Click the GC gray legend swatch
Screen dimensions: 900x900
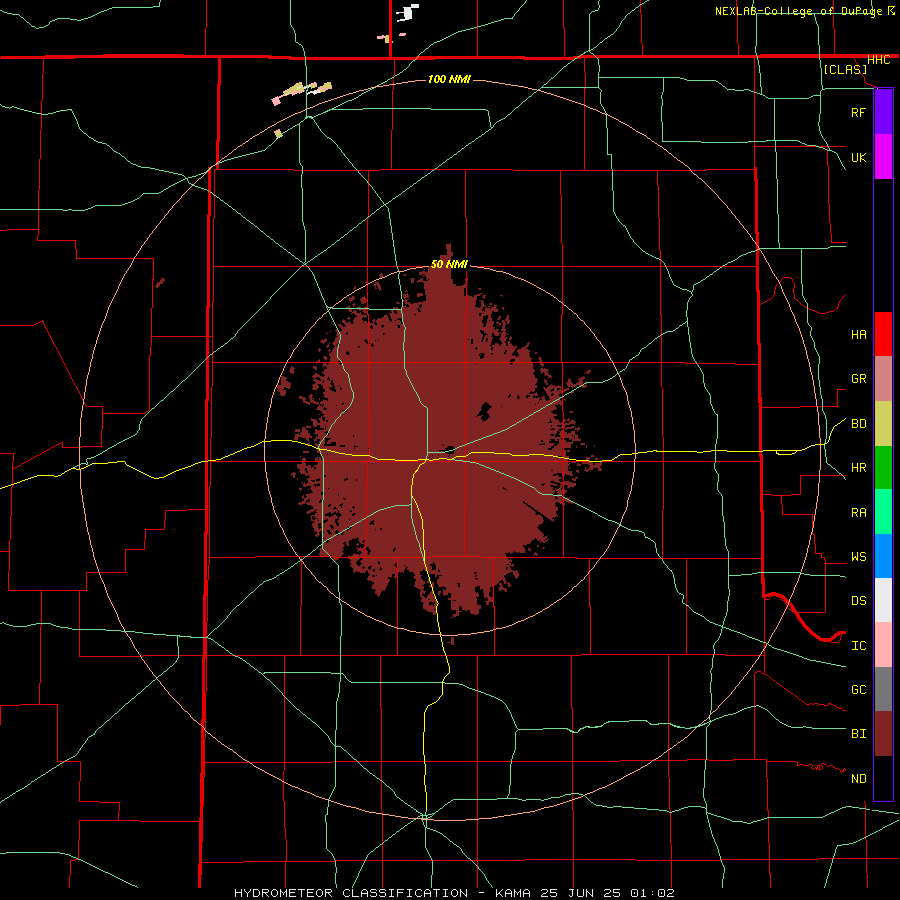(x=883, y=689)
